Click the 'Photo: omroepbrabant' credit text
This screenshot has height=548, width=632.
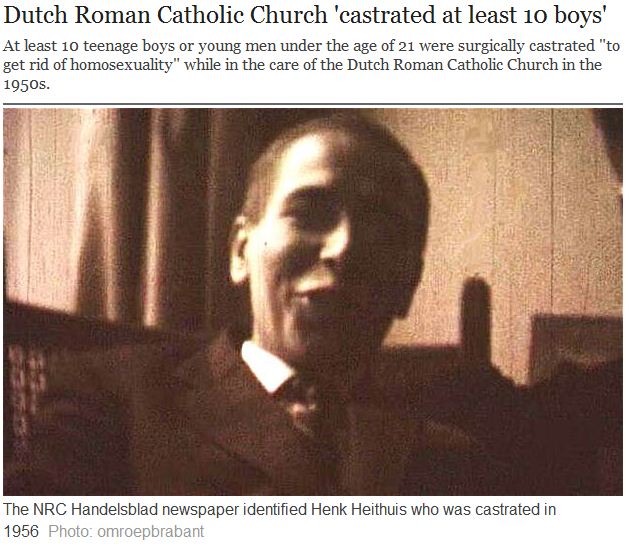click(x=126, y=531)
